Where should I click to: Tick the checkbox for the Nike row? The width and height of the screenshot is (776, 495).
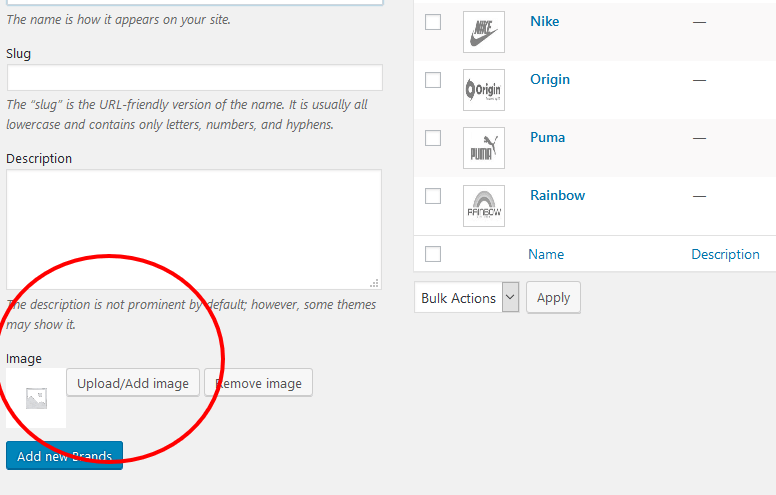click(433, 22)
